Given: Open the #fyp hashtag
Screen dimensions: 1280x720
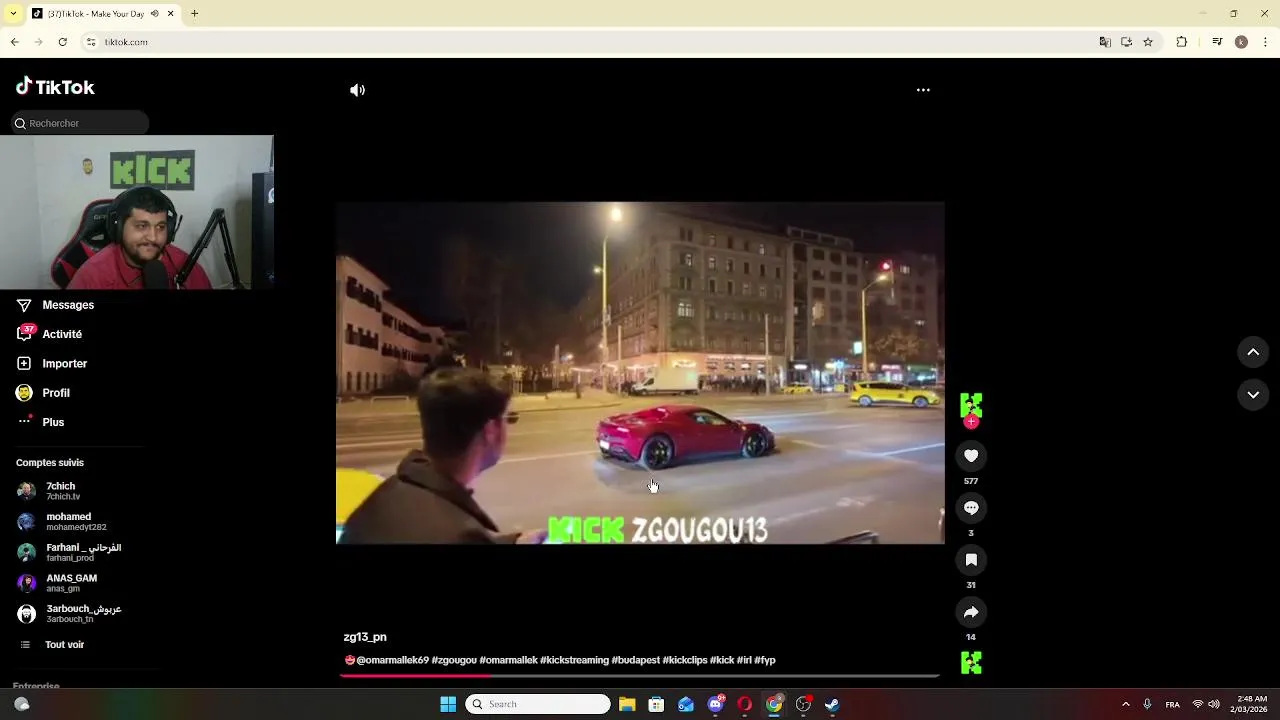Looking at the screenshot, I should click(x=765, y=660).
